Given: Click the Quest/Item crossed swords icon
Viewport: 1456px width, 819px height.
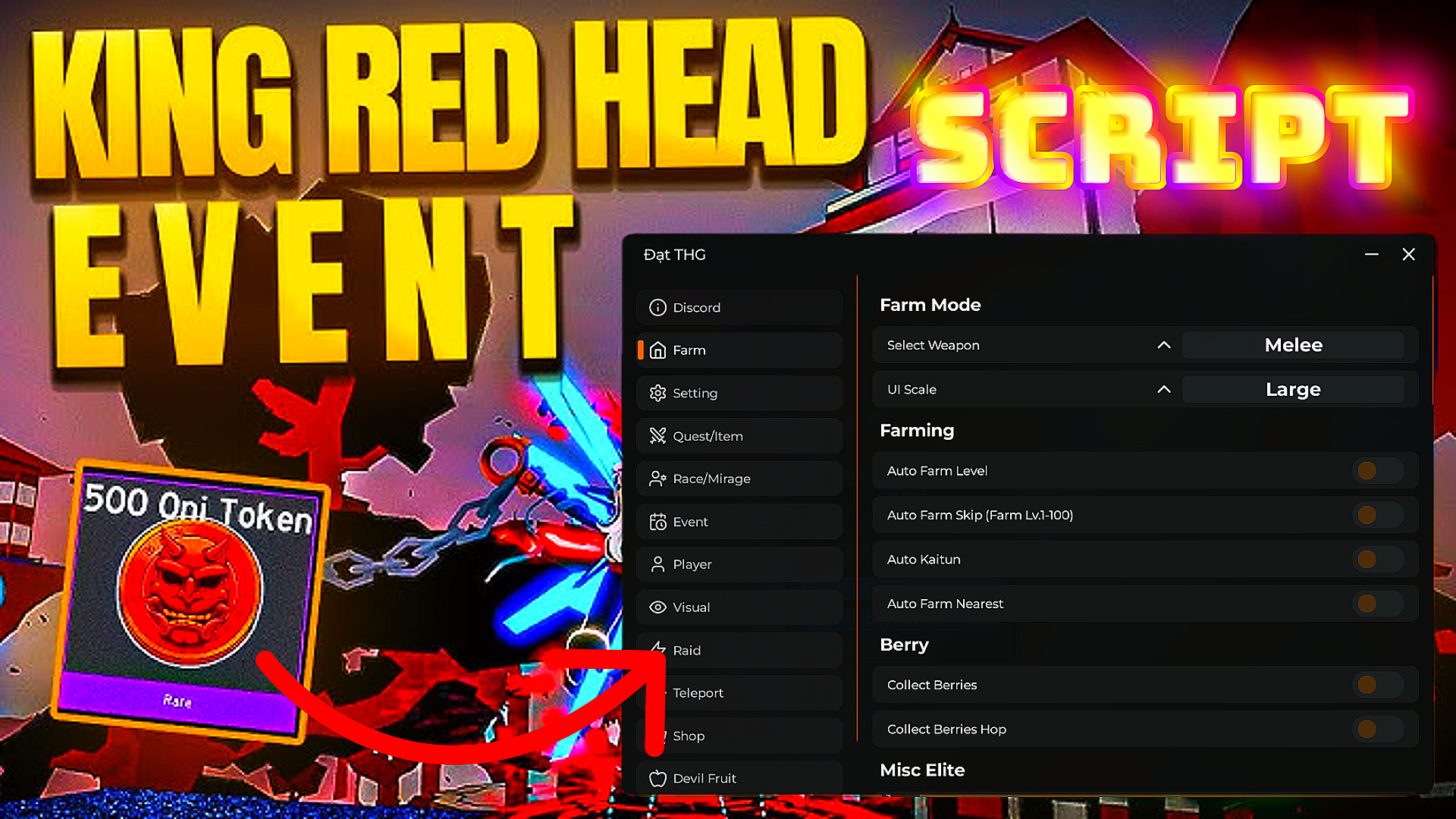Looking at the screenshot, I should tap(657, 436).
